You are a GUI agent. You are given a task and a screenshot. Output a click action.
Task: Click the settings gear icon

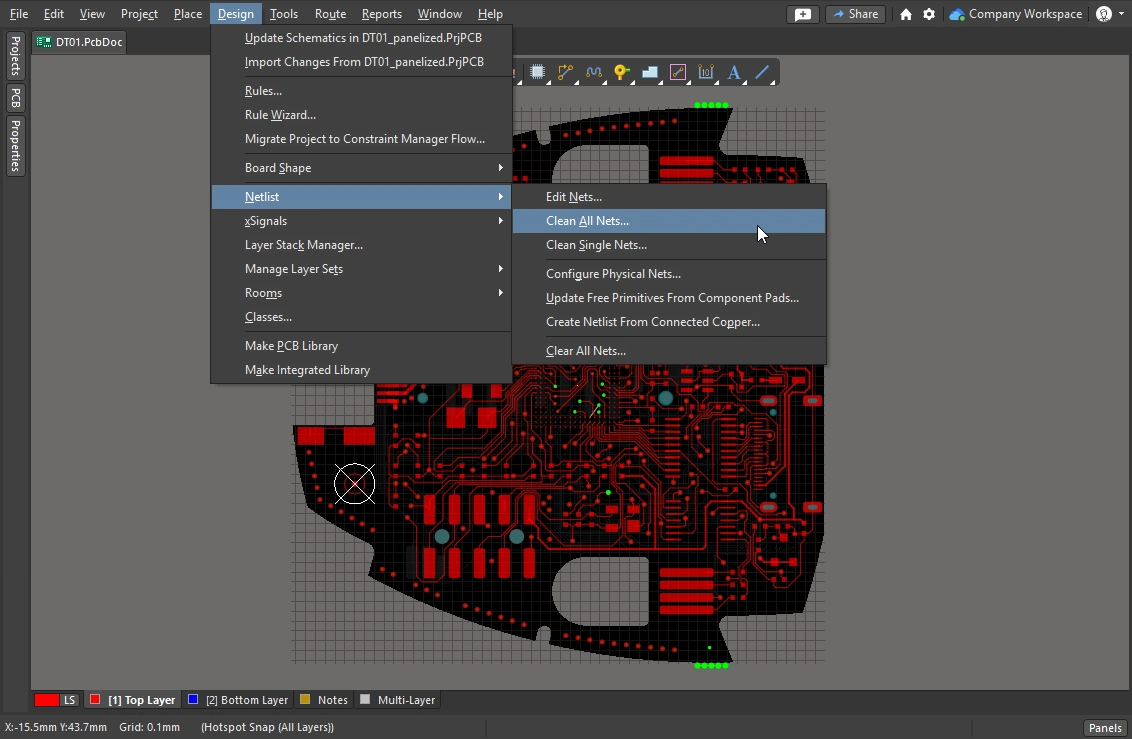[x=928, y=14]
